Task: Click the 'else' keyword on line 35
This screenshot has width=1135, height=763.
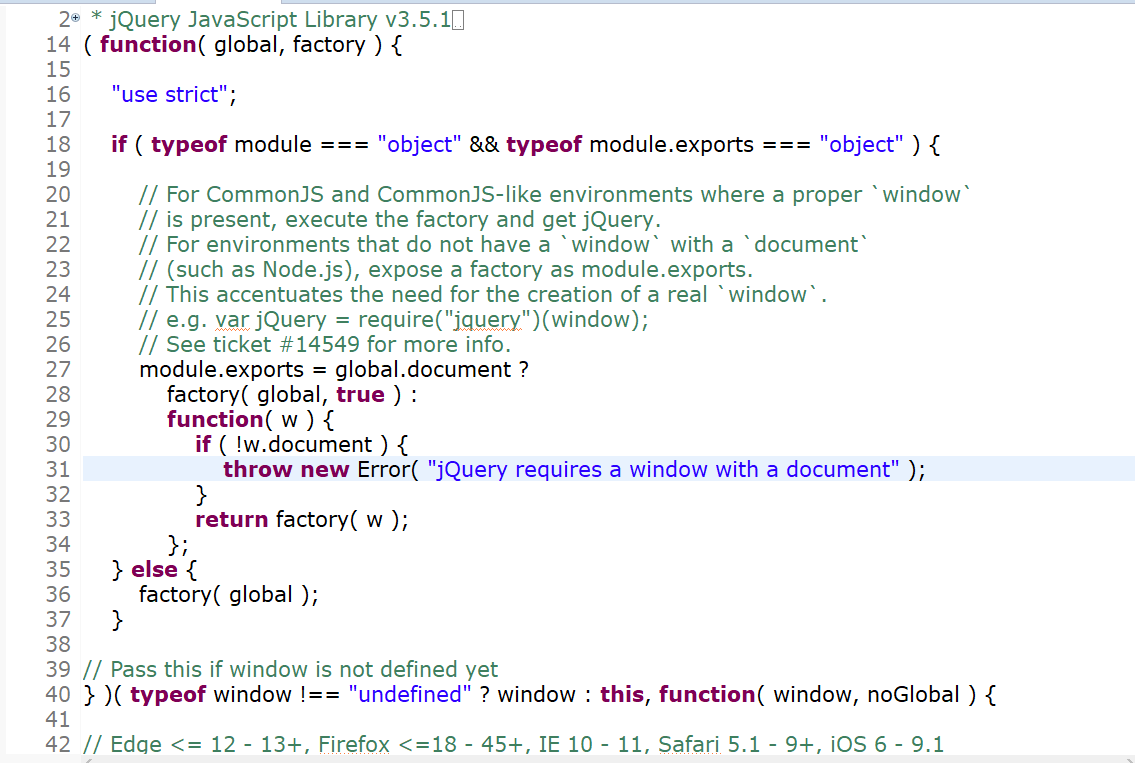Action: [154, 570]
